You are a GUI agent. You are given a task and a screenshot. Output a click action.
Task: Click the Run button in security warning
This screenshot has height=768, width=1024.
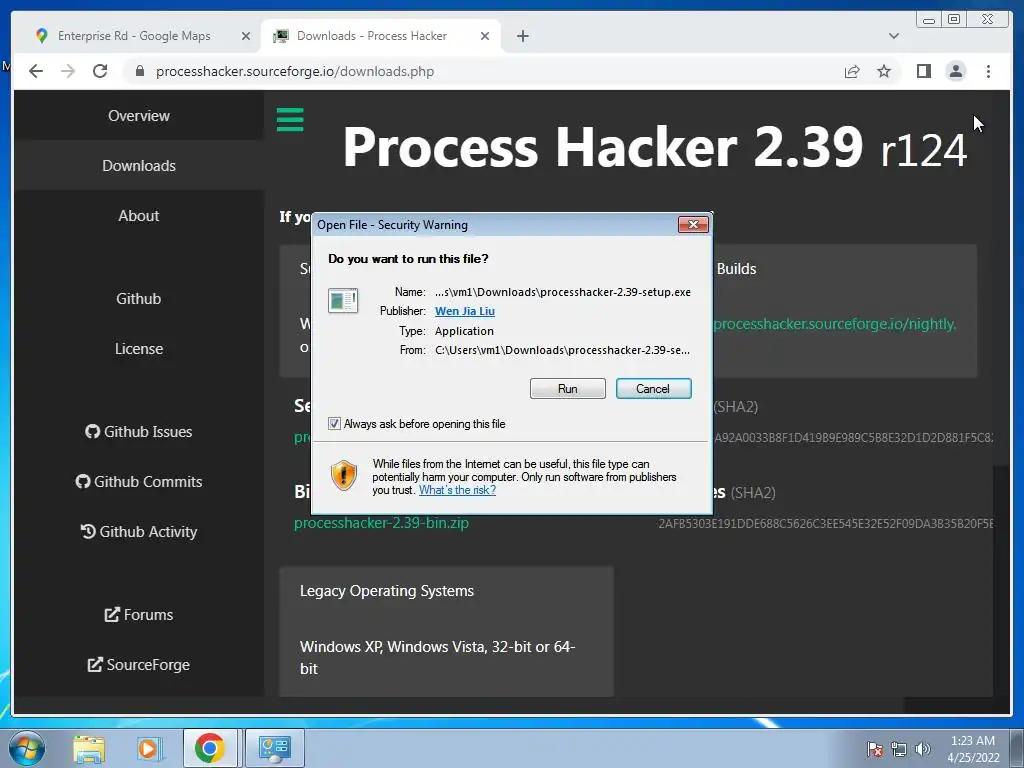[568, 389]
